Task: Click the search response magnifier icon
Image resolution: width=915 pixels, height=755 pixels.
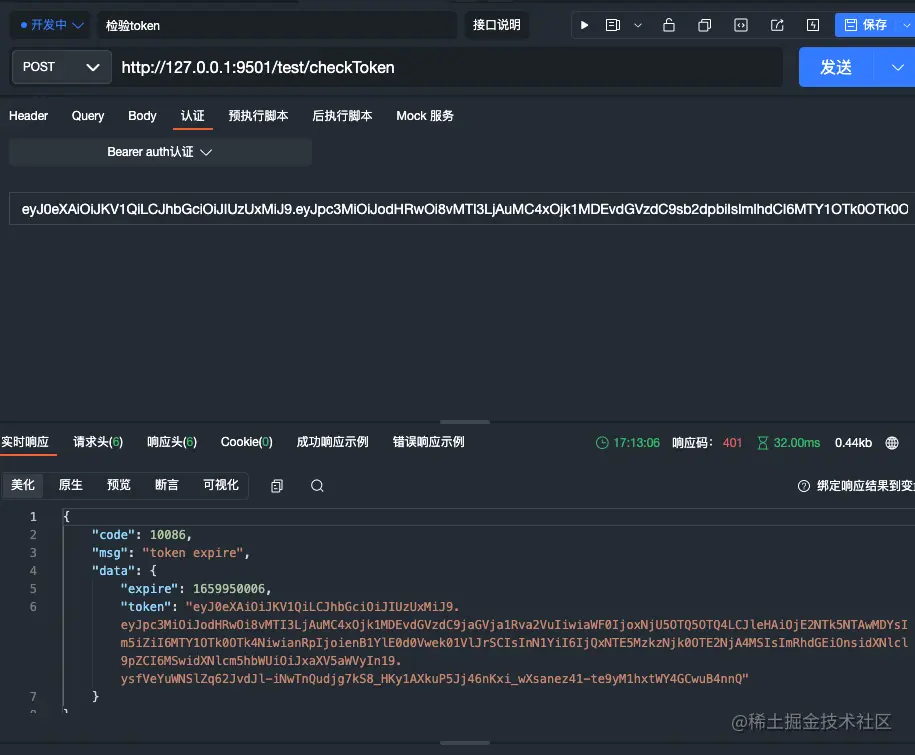Action: pyautogui.click(x=317, y=486)
